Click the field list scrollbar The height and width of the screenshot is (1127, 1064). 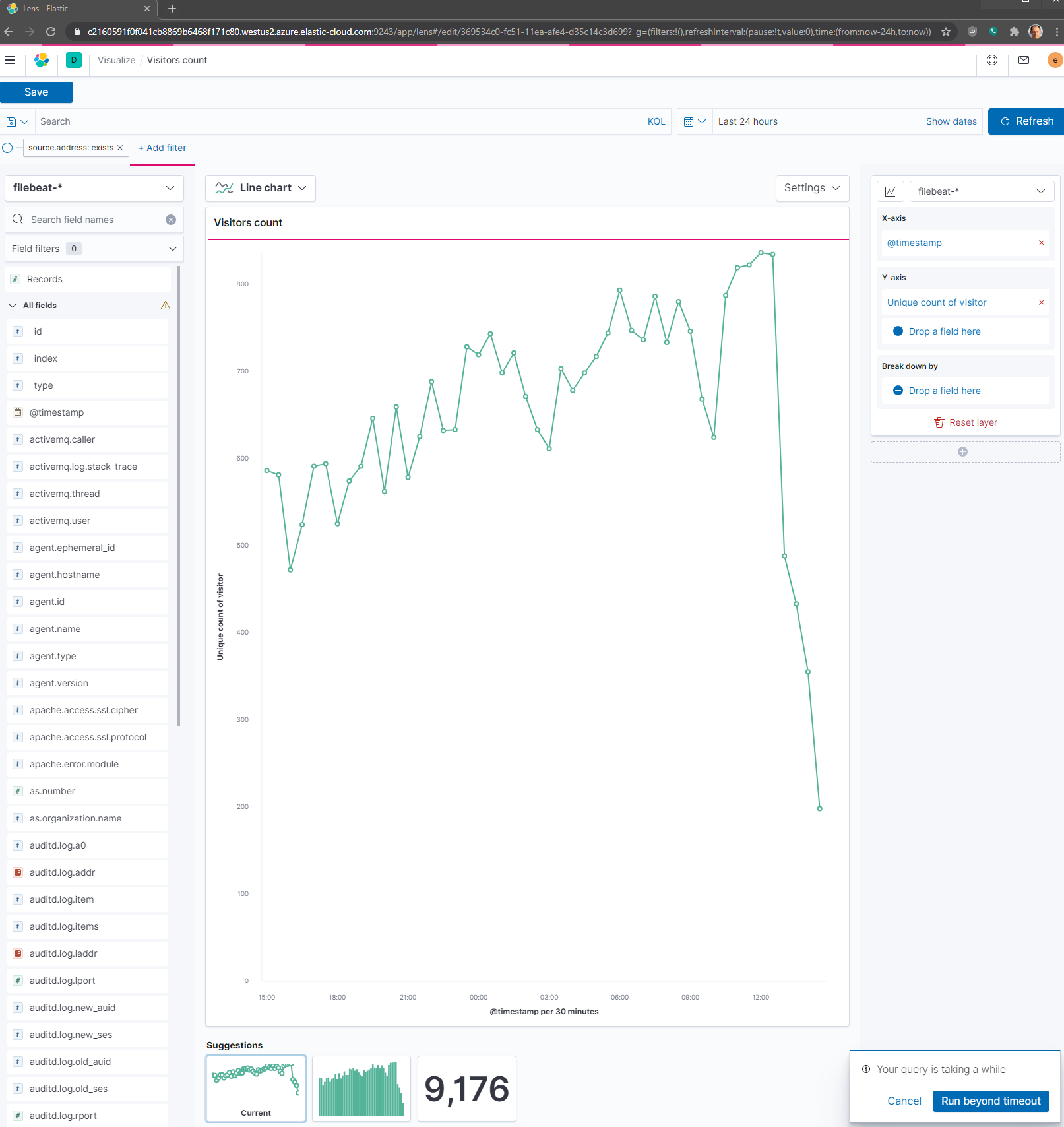(179, 495)
